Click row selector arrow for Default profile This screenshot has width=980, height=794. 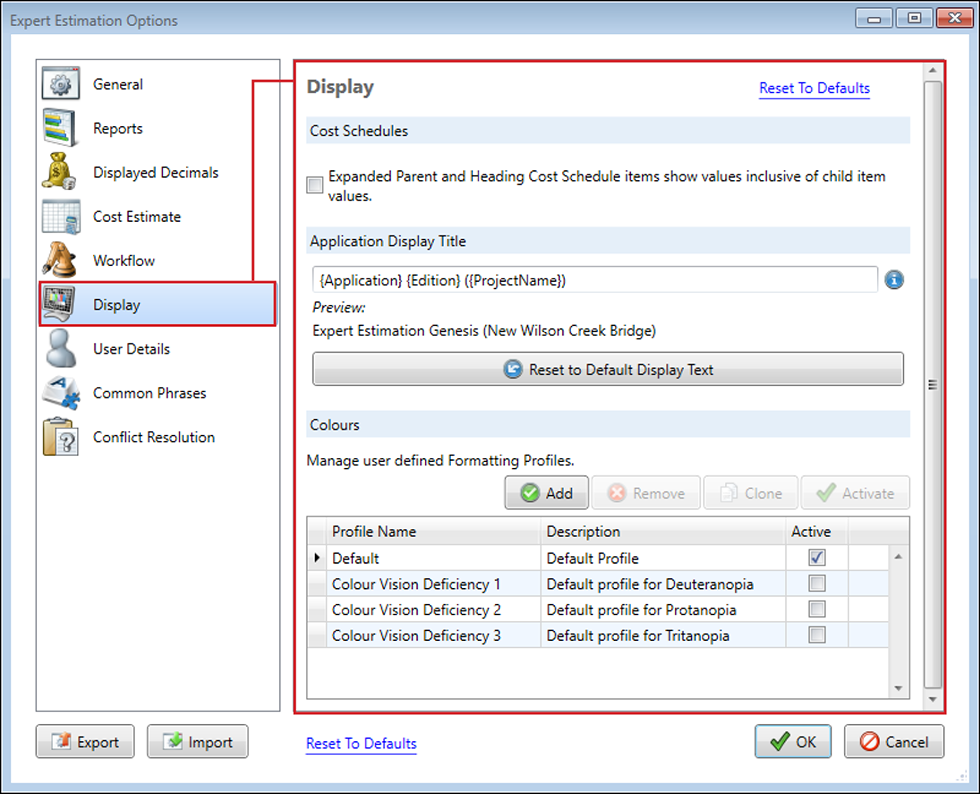pos(318,558)
